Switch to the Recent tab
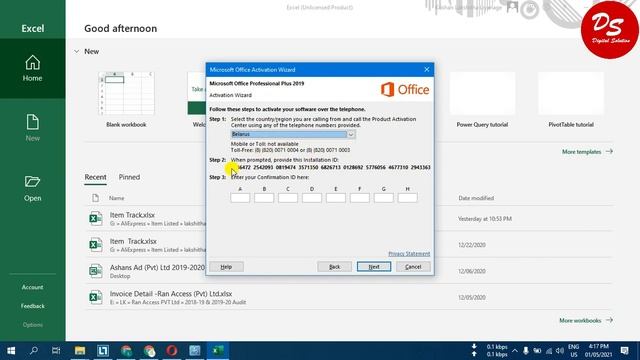Viewport: 640px width, 360px height. click(x=96, y=177)
